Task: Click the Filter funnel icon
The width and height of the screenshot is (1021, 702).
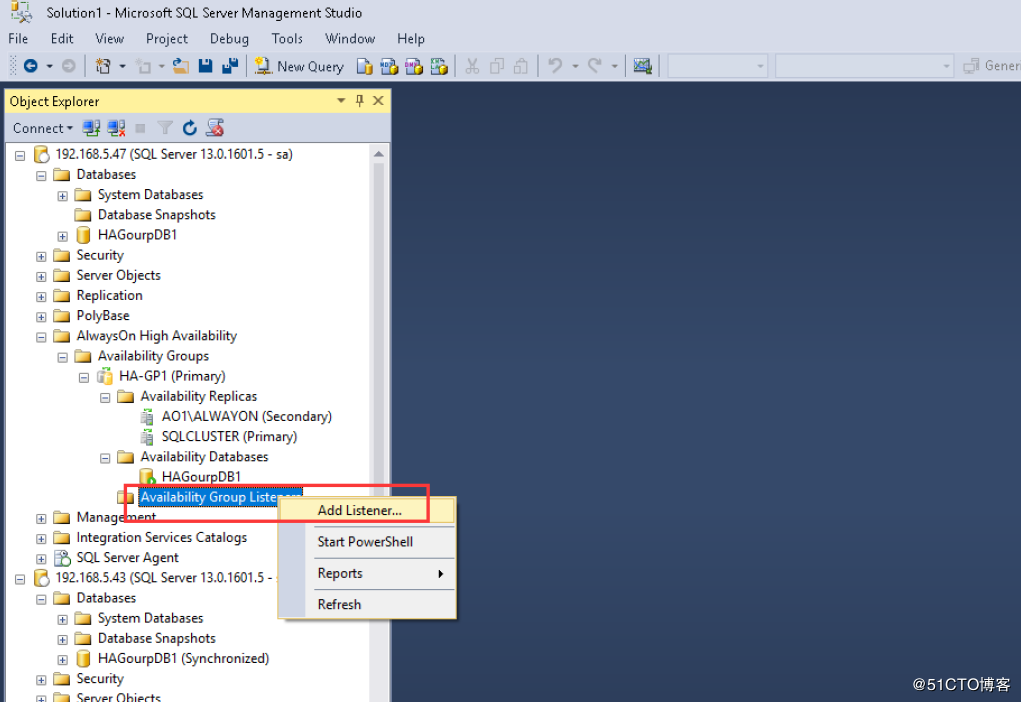Action: [165, 128]
